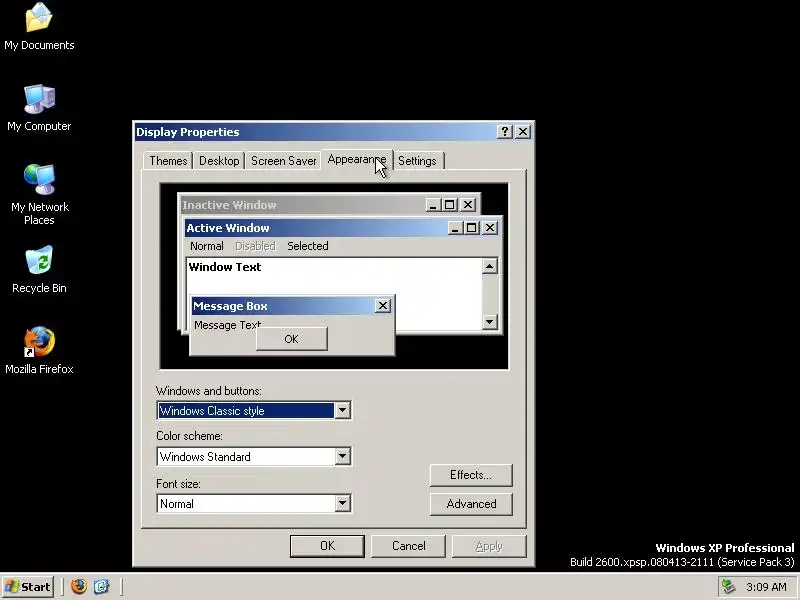Click the Cancel button
800x600 pixels.
click(408, 546)
